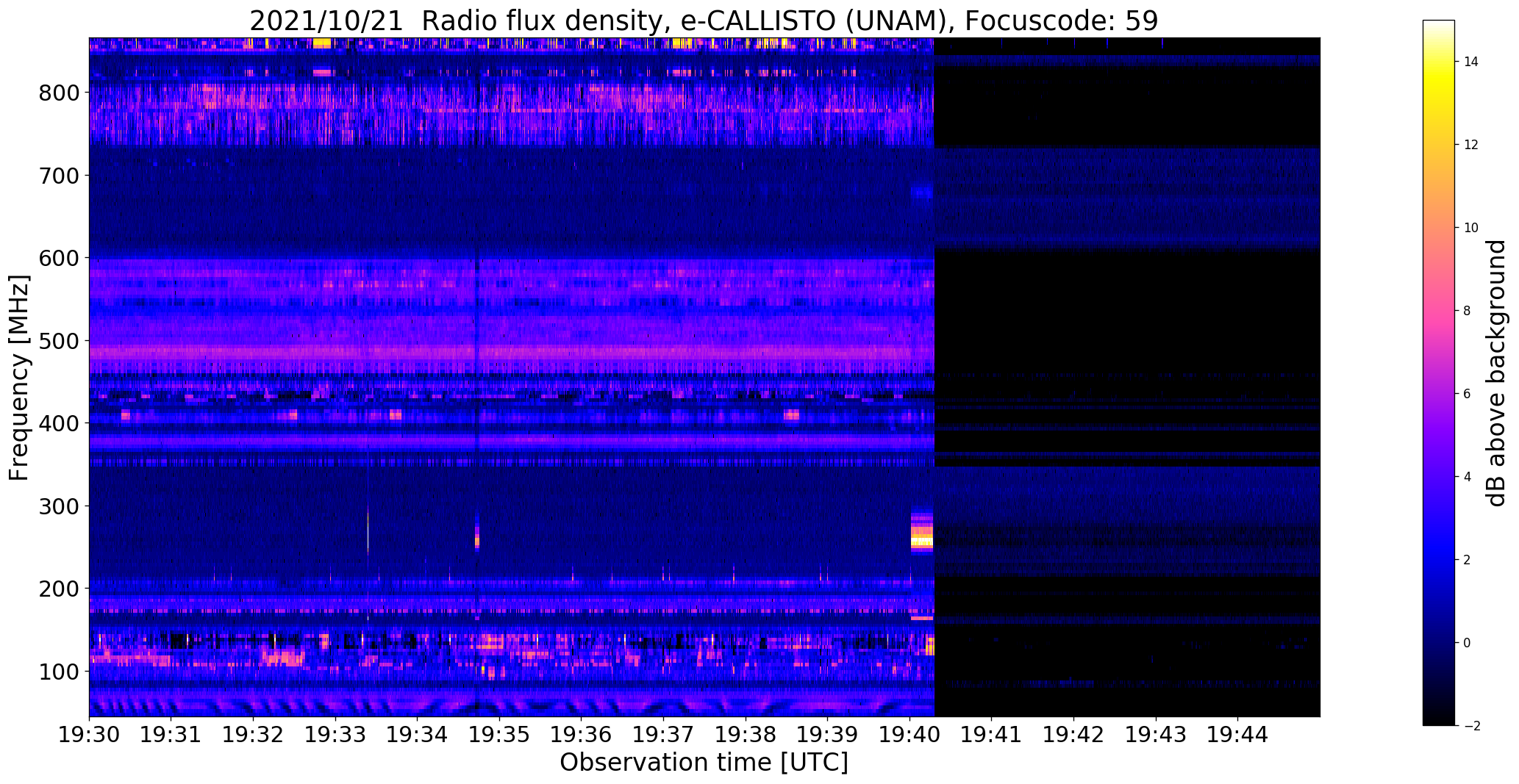The height and width of the screenshot is (784, 1519).
Task: Click the 500 frequency tick label
Action: 58,341
